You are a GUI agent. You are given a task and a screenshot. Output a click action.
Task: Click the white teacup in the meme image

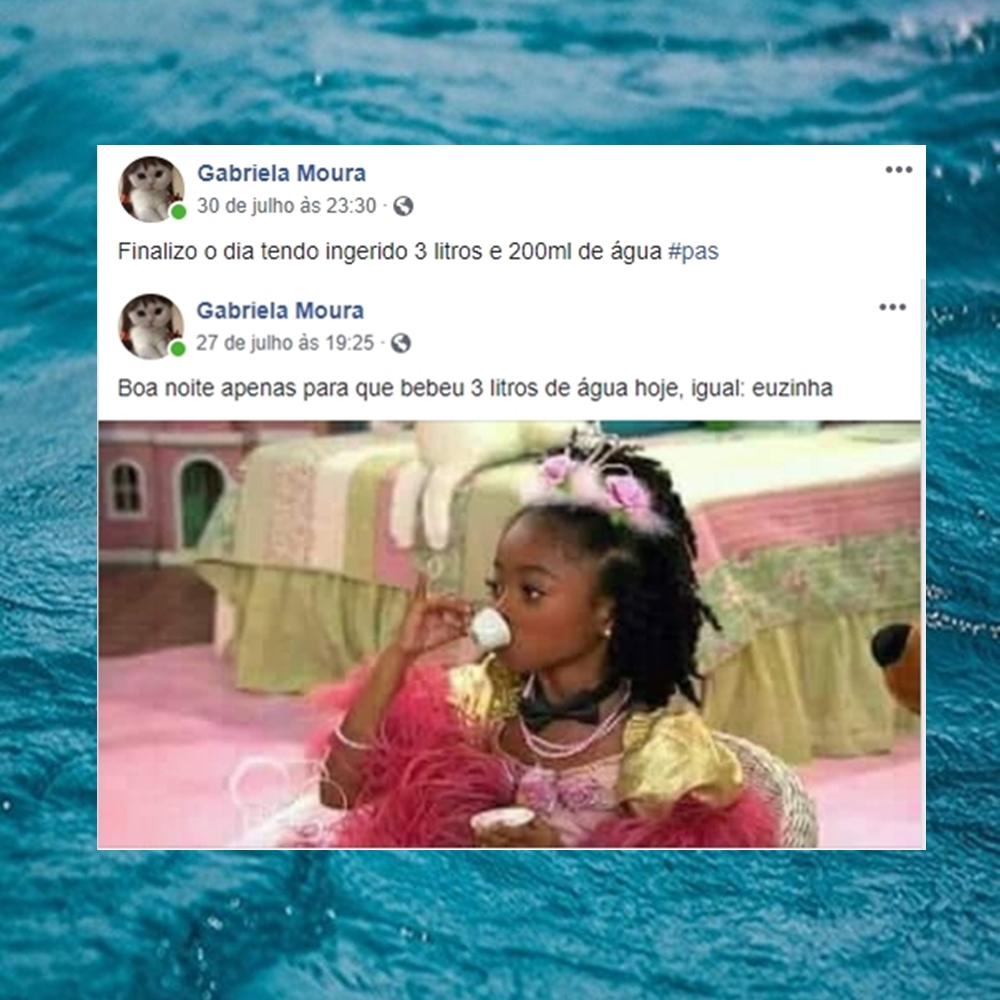tap(490, 629)
